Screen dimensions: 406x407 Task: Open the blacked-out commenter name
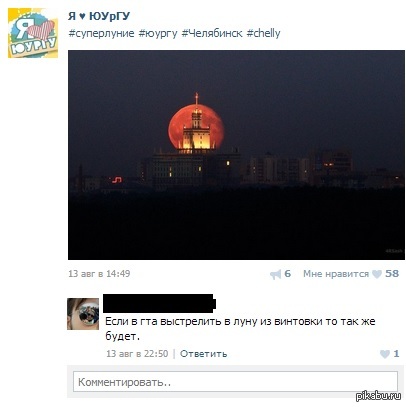(x=159, y=303)
